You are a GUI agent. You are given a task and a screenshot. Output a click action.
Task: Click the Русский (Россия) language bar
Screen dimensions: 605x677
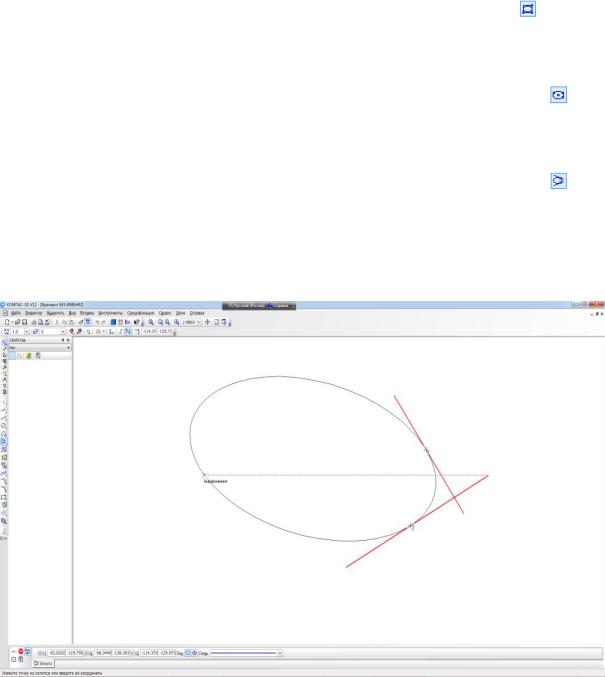point(243,305)
